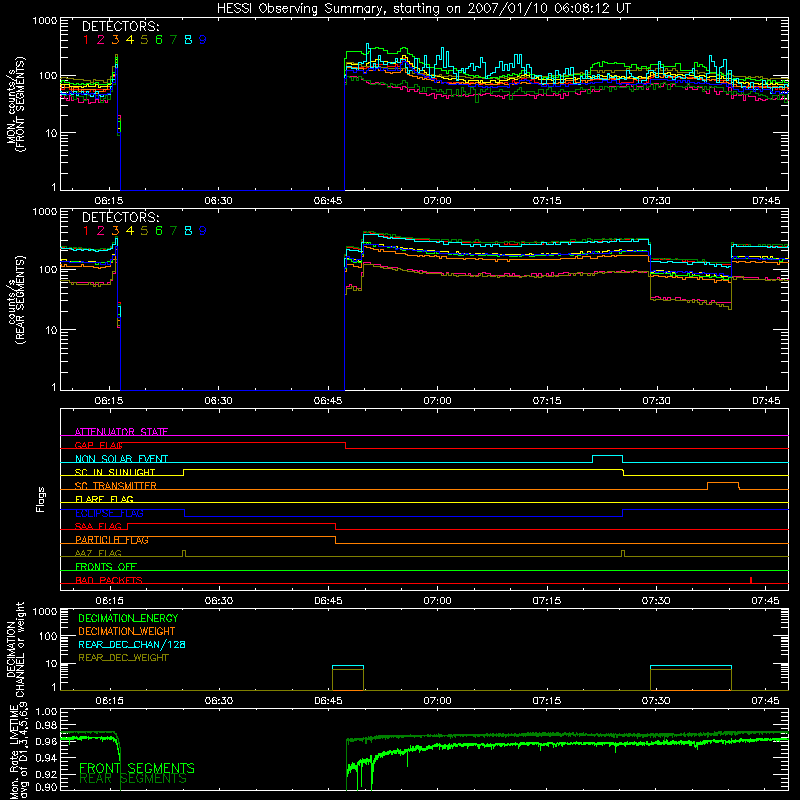Select yellow detector 4 in front segments legend
This screenshot has width=800, height=800.
pos(130,39)
